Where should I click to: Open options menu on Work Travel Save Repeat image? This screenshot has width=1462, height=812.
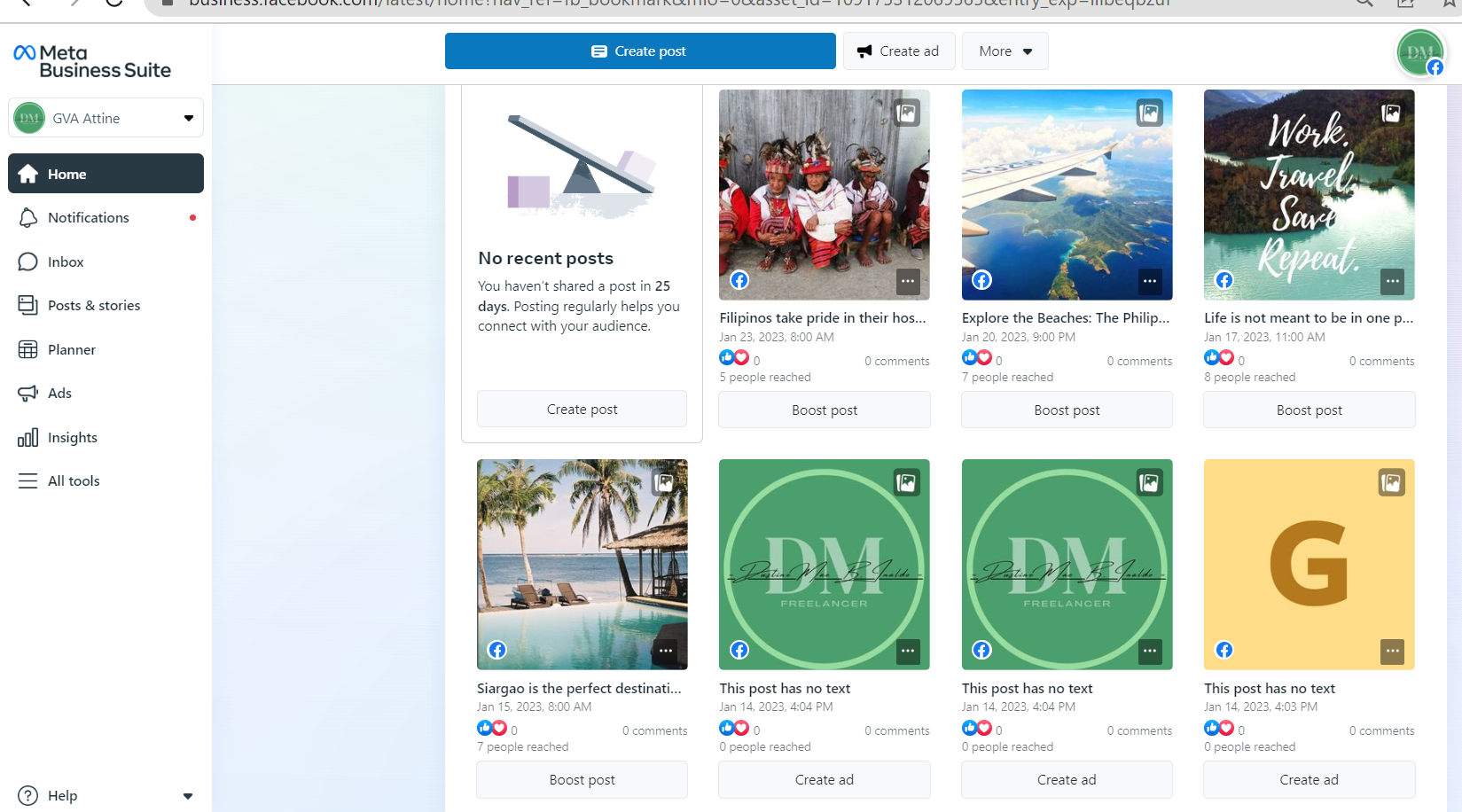(1393, 281)
